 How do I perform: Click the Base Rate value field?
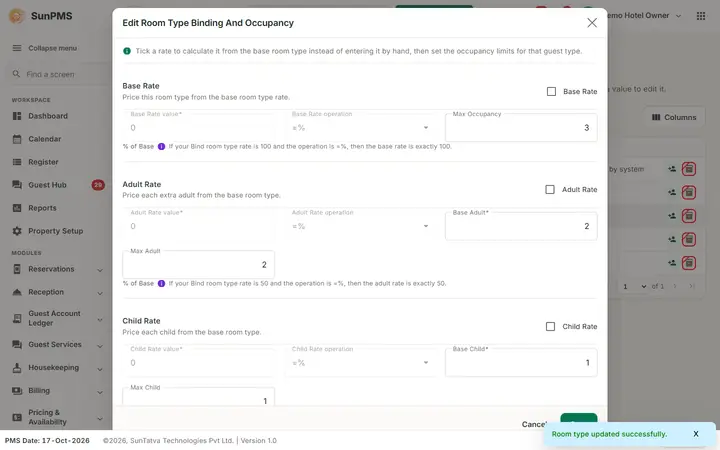pyautogui.click(x=198, y=128)
